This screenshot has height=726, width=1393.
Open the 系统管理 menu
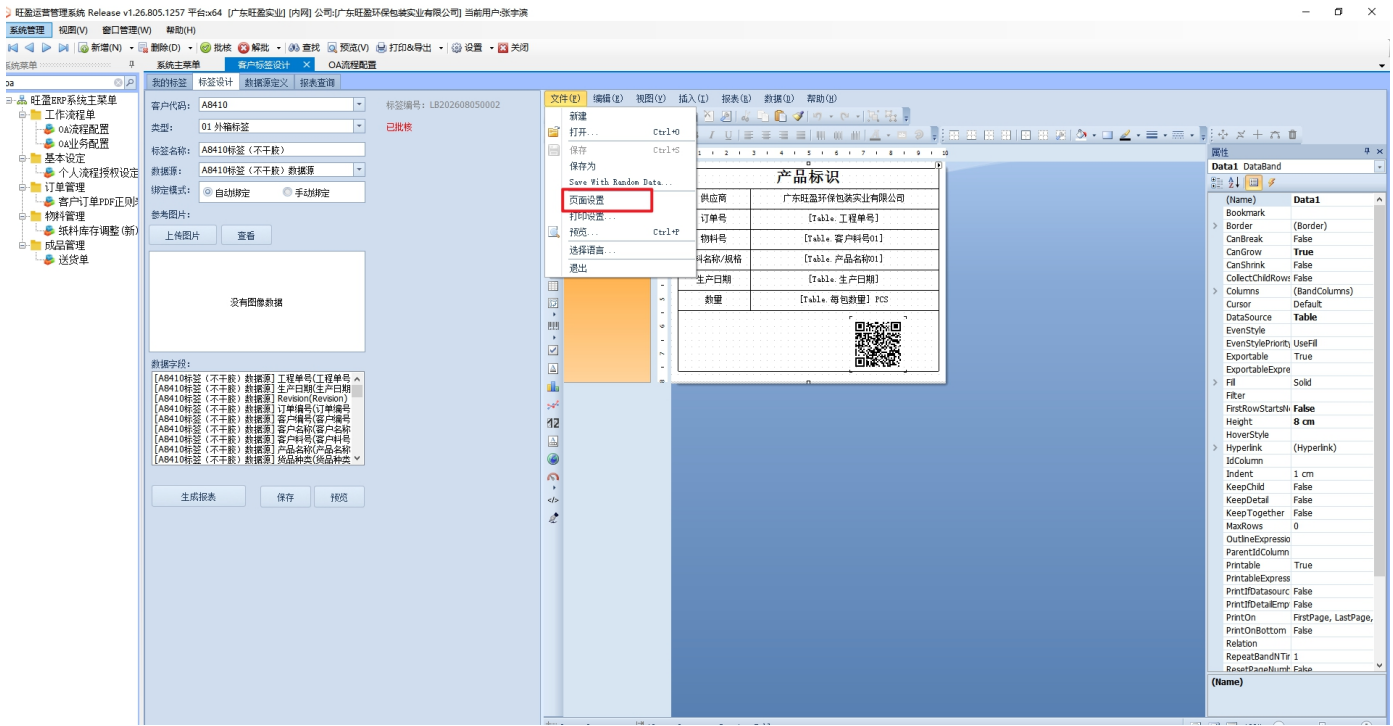[x=27, y=30]
